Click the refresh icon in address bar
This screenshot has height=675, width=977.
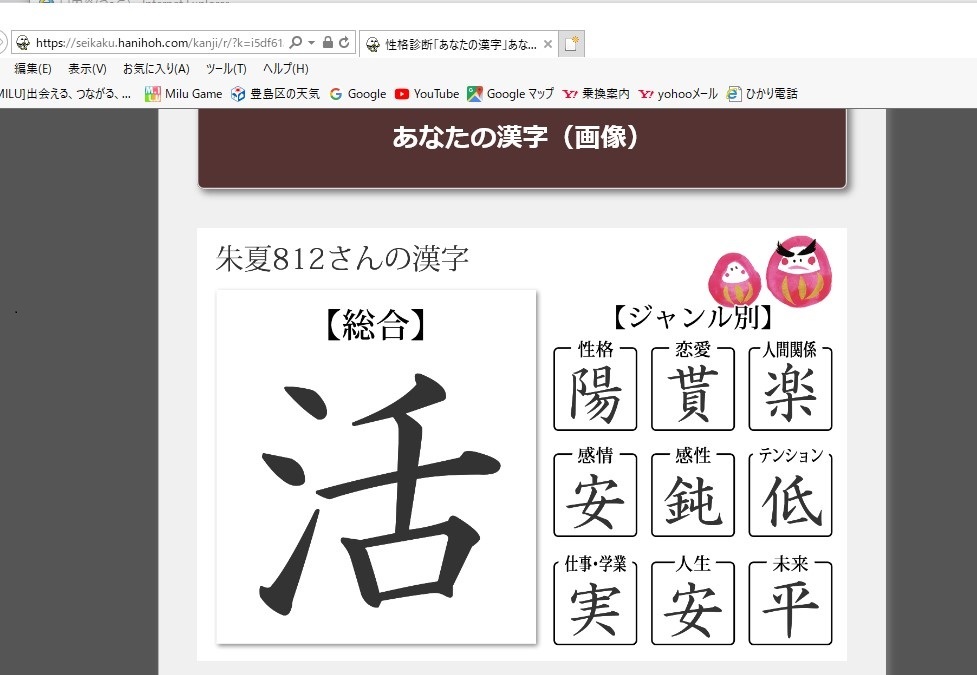[x=344, y=43]
